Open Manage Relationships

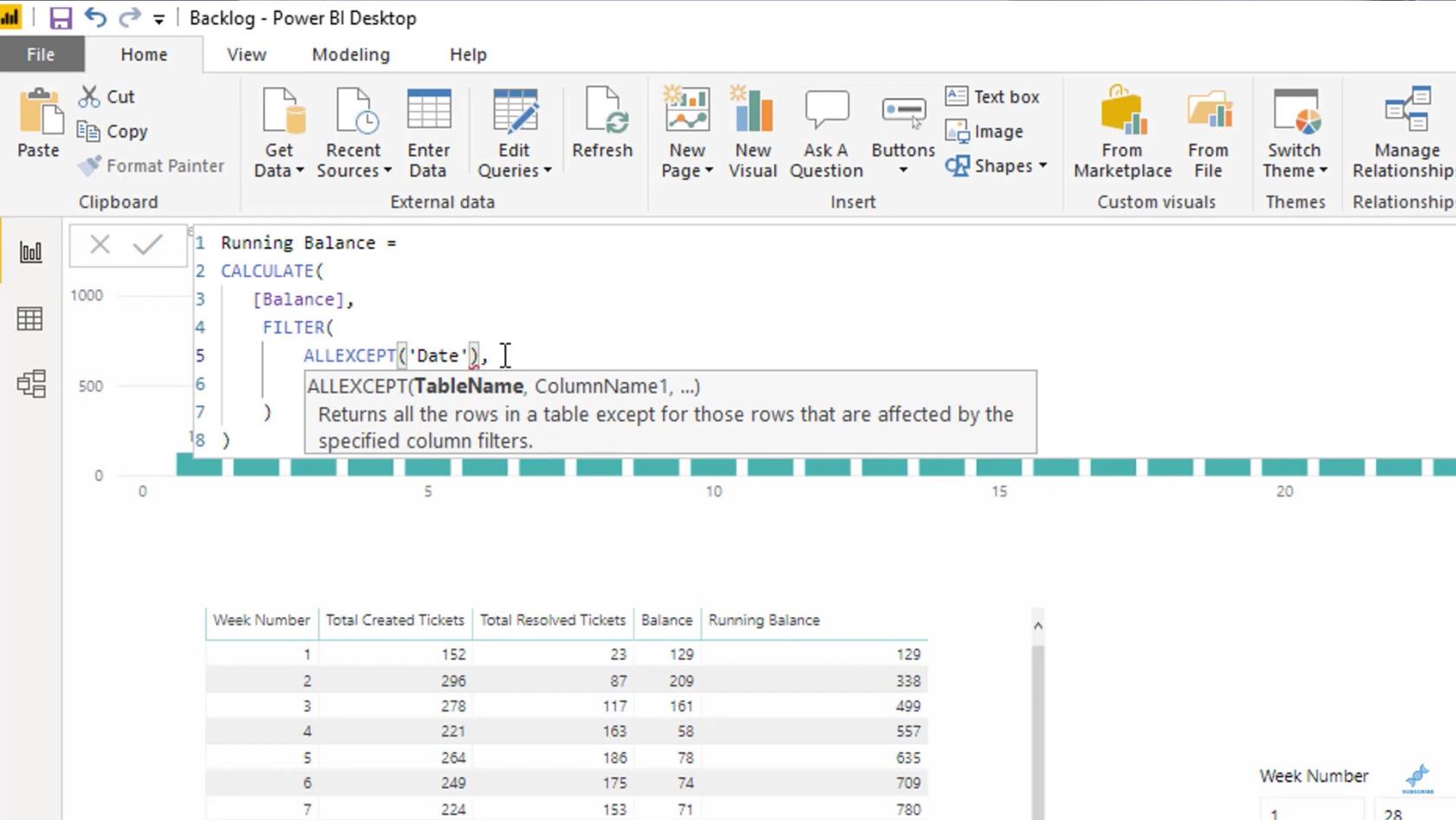[1404, 133]
